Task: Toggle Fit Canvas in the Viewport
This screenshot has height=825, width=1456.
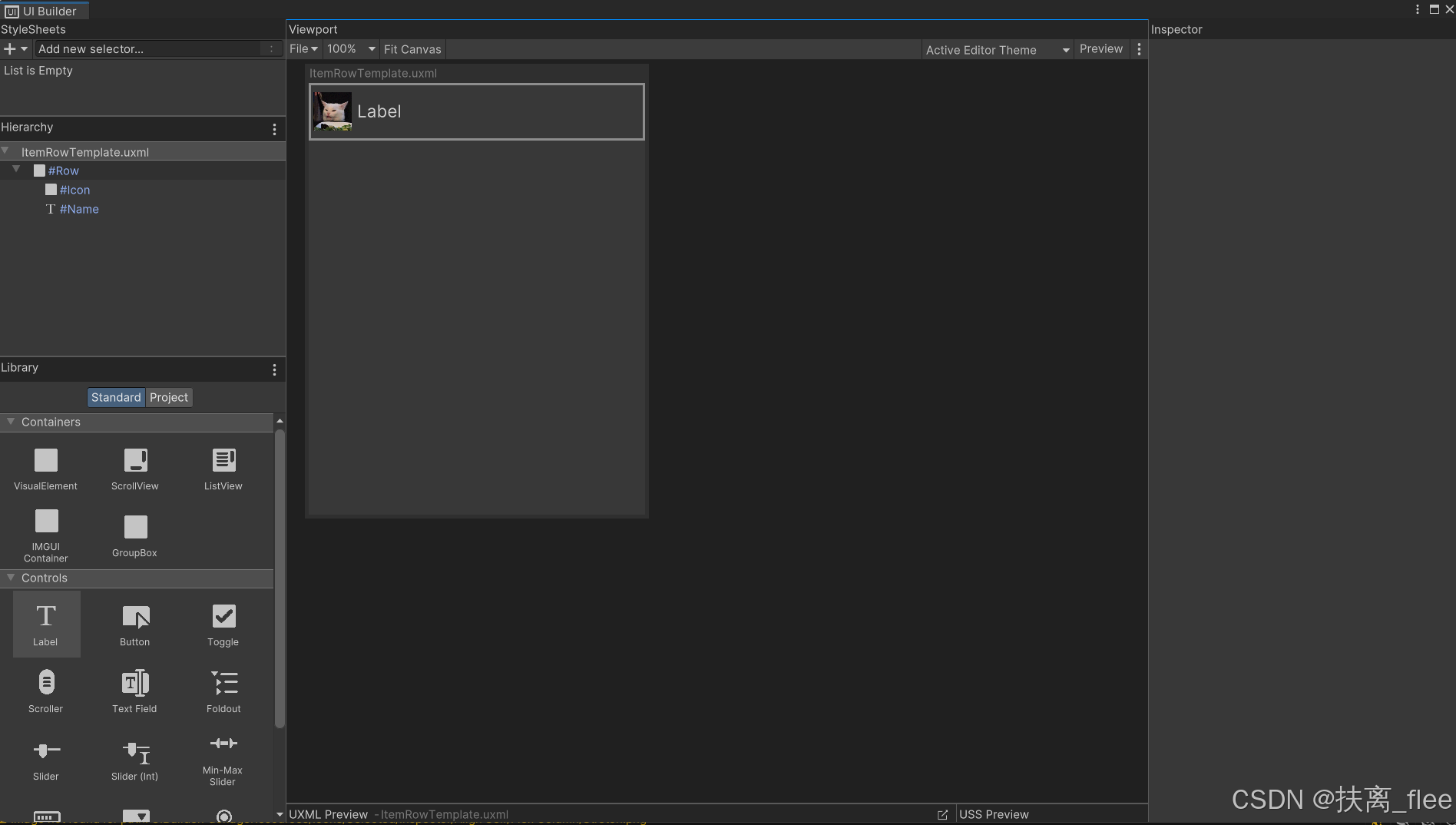Action: tap(412, 48)
